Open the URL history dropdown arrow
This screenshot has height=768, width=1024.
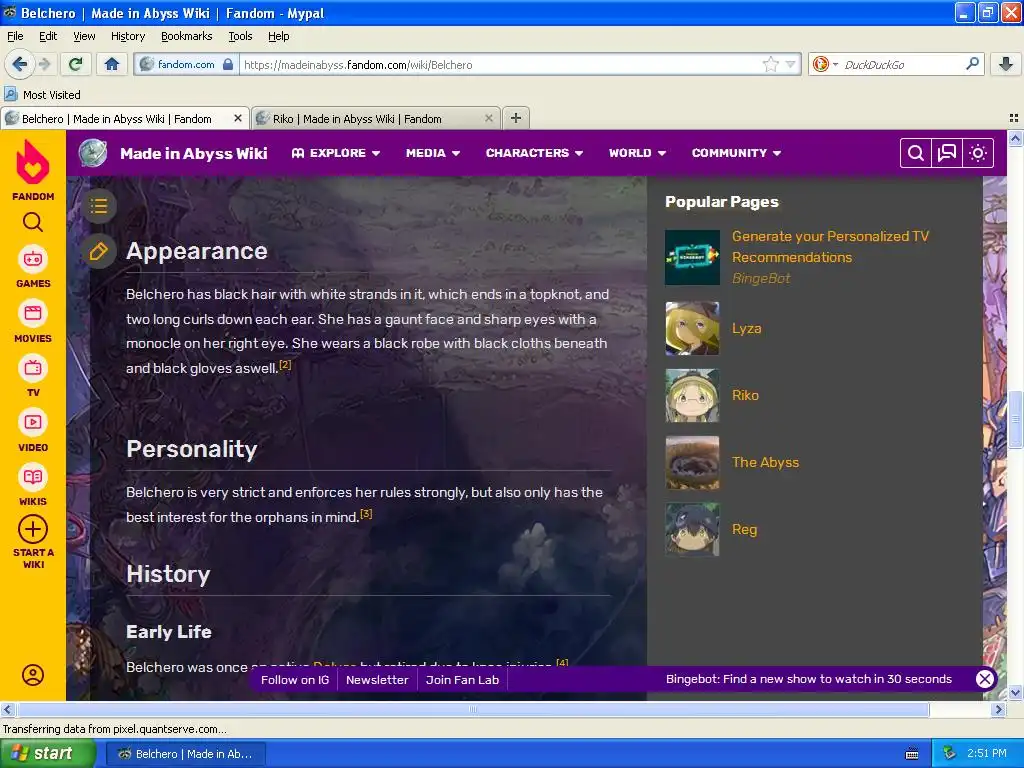click(790, 64)
